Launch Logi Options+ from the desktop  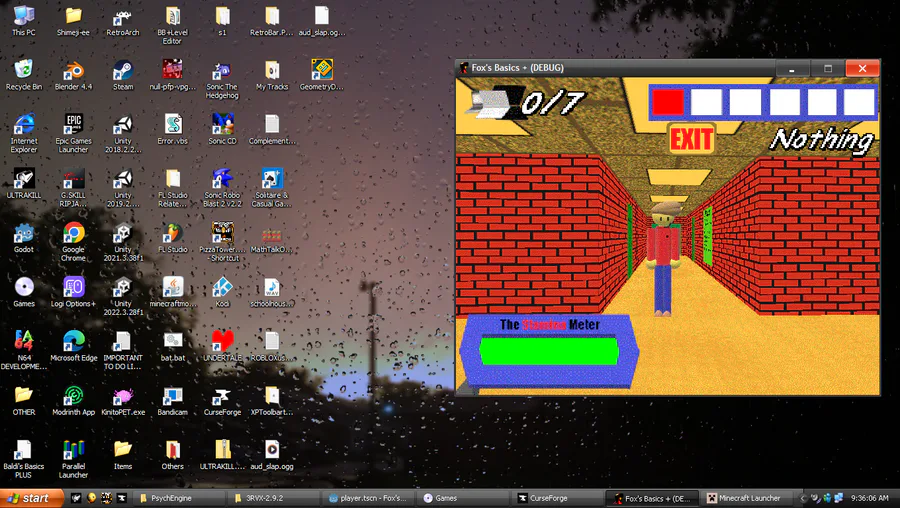pos(73,292)
